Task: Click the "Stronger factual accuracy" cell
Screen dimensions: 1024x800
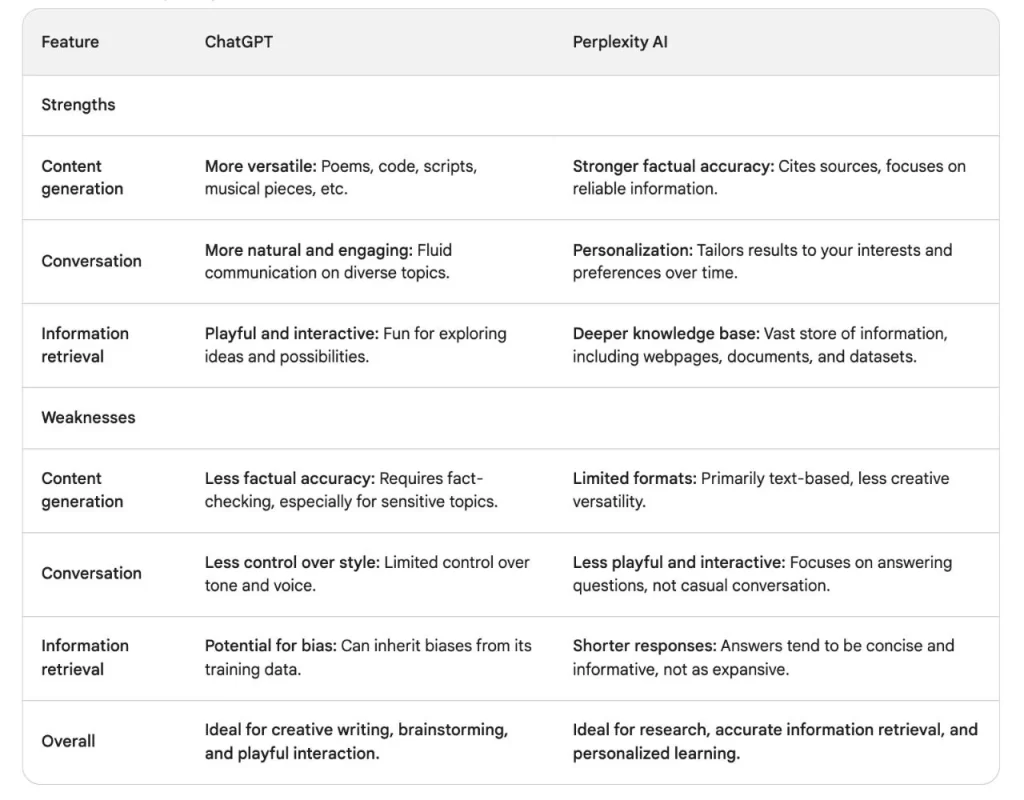Action: (x=768, y=178)
